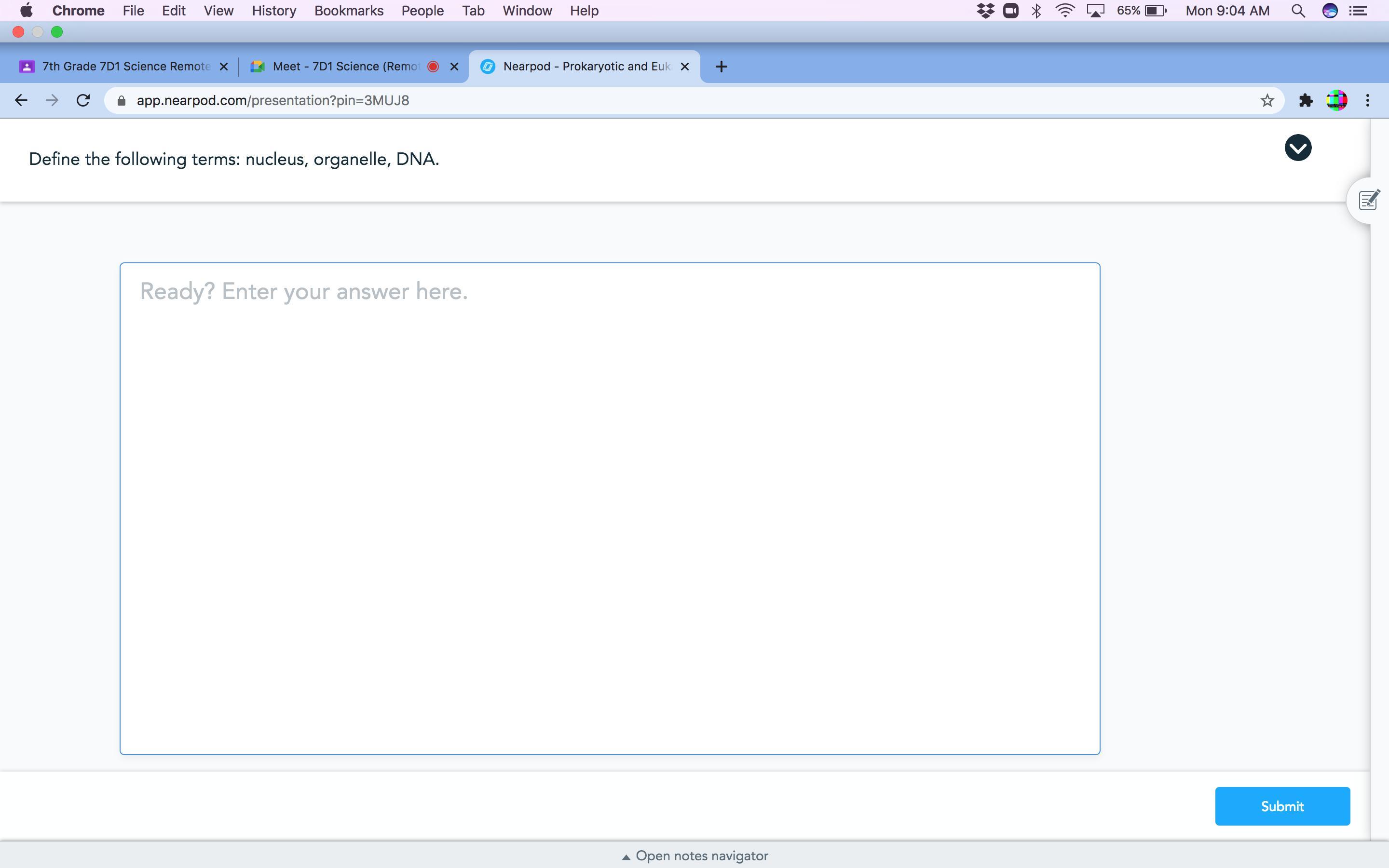Image resolution: width=1389 pixels, height=868 pixels.
Task: Collapse the question with chevron circle button
Action: point(1297,148)
